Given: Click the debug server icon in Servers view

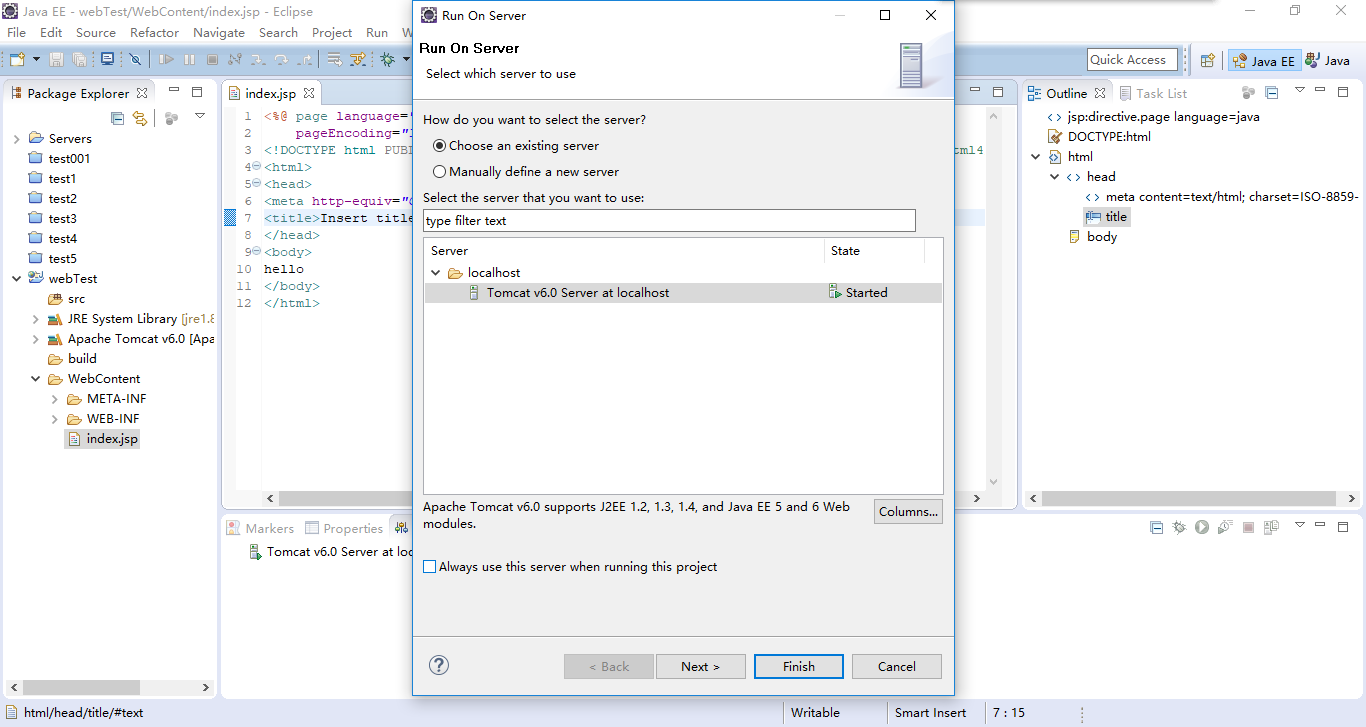Looking at the screenshot, I should point(1179,527).
